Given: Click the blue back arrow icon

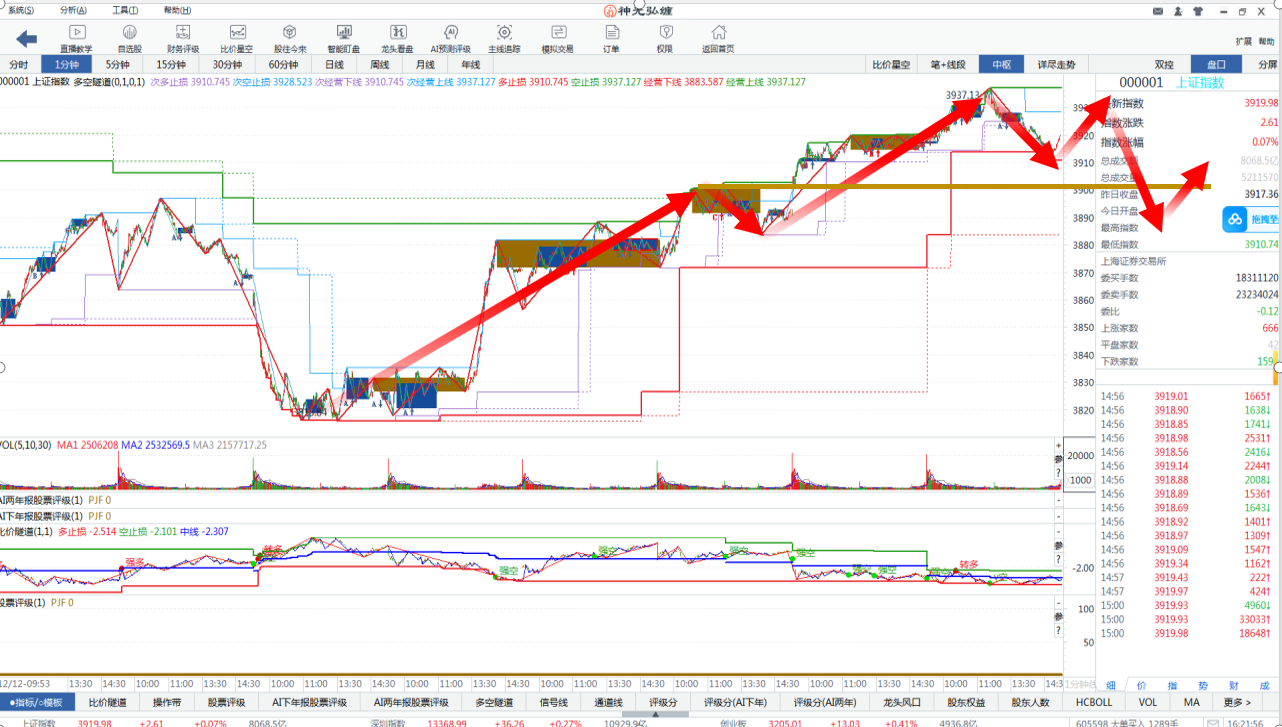Looking at the screenshot, I should tap(27, 38).
